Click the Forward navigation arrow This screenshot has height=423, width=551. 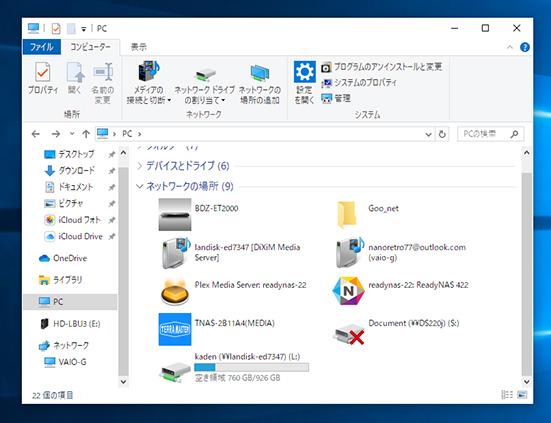56,134
